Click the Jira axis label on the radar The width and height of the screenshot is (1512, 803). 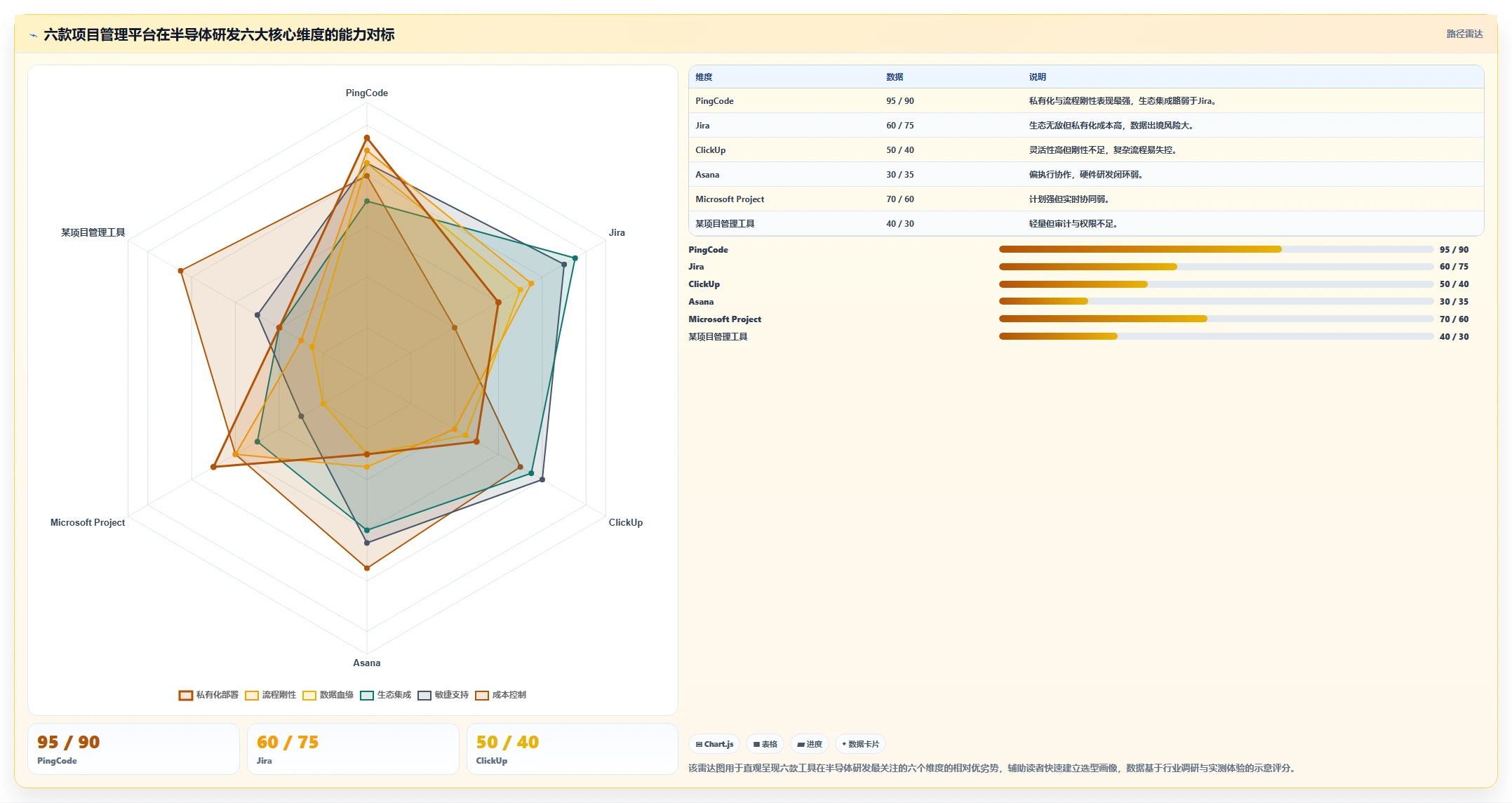point(617,232)
